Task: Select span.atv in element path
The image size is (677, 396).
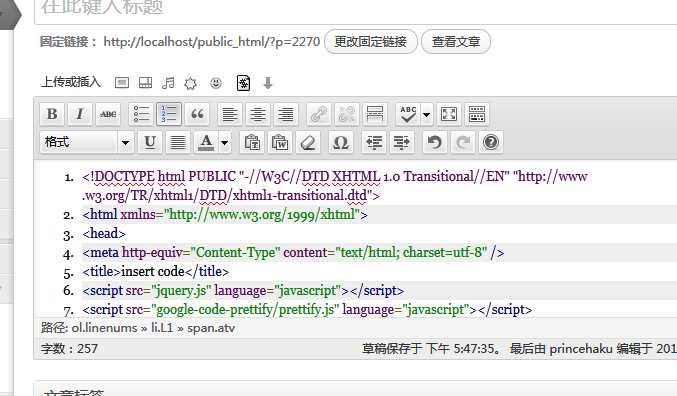Action: (211, 328)
